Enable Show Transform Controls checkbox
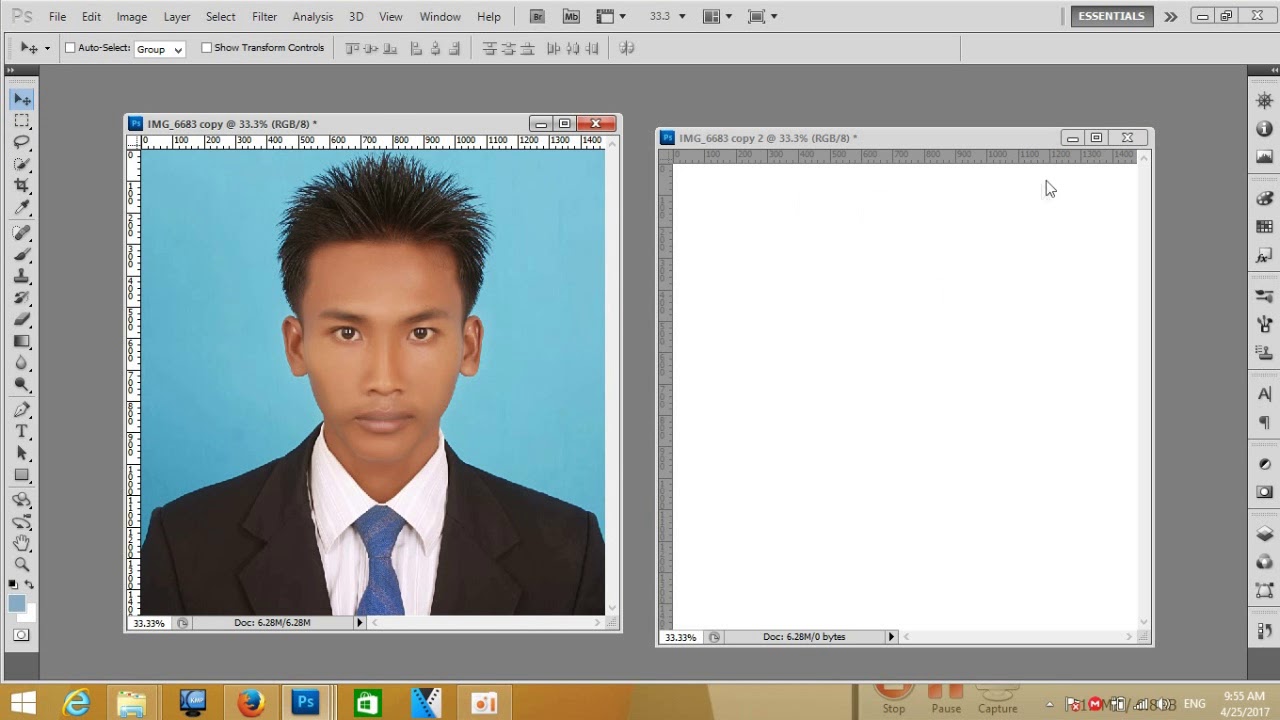The width and height of the screenshot is (1280, 720). (206, 48)
